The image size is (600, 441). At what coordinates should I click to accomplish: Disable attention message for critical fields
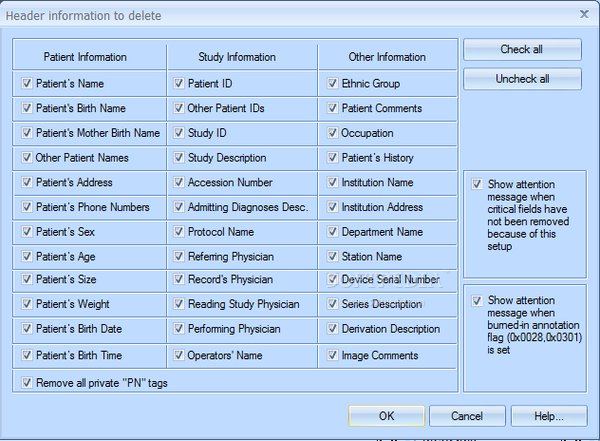(478, 184)
